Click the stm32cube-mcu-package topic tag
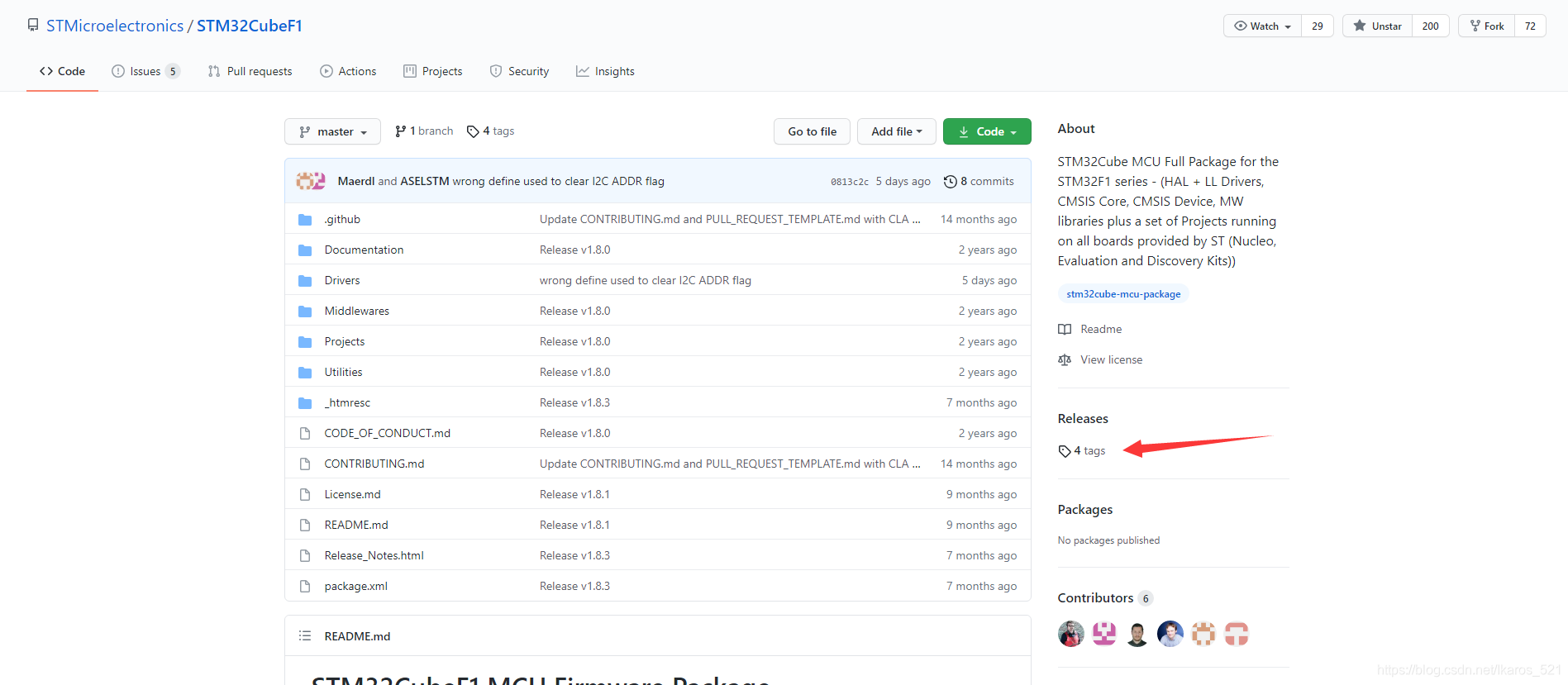The width and height of the screenshot is (1568, 685). pos(1123,294)
